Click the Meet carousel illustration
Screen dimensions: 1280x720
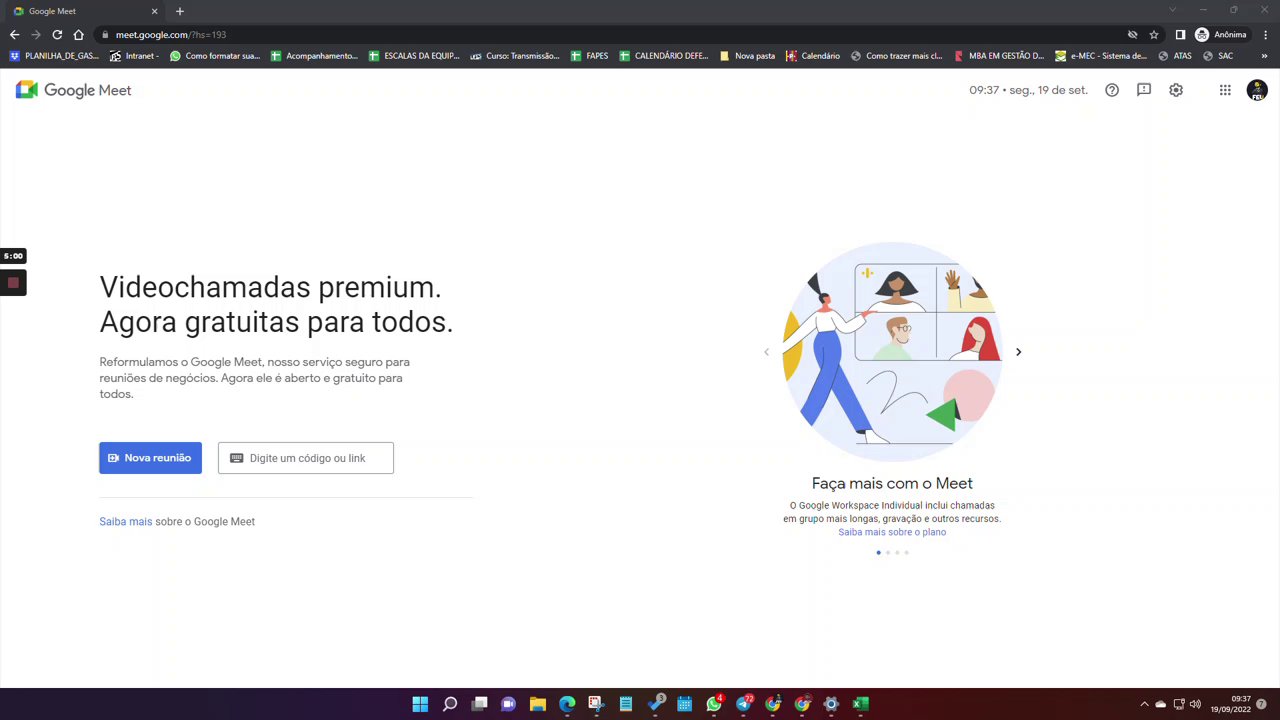(x=892, y=352)
